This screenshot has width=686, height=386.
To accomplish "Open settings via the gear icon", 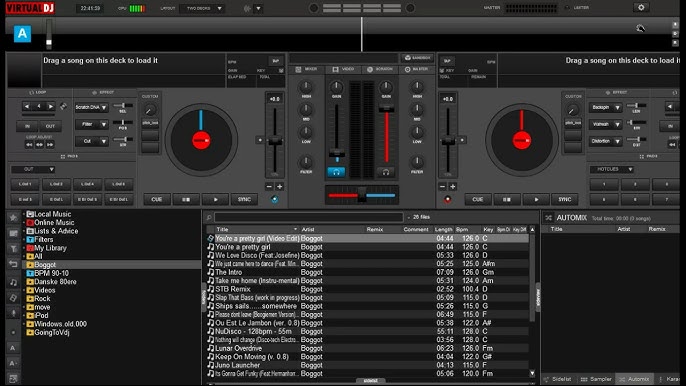I will tap(641, 7).
